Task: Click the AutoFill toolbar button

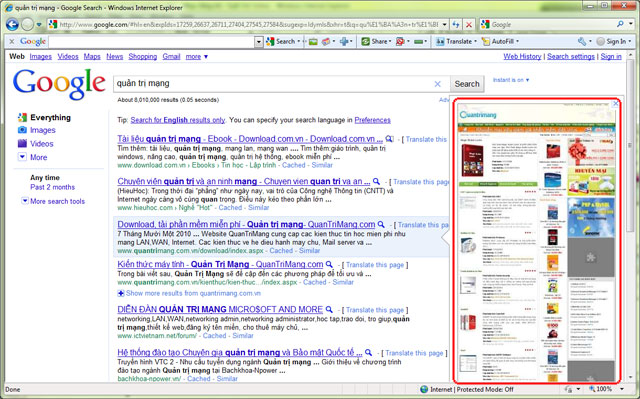Action: 500,41
